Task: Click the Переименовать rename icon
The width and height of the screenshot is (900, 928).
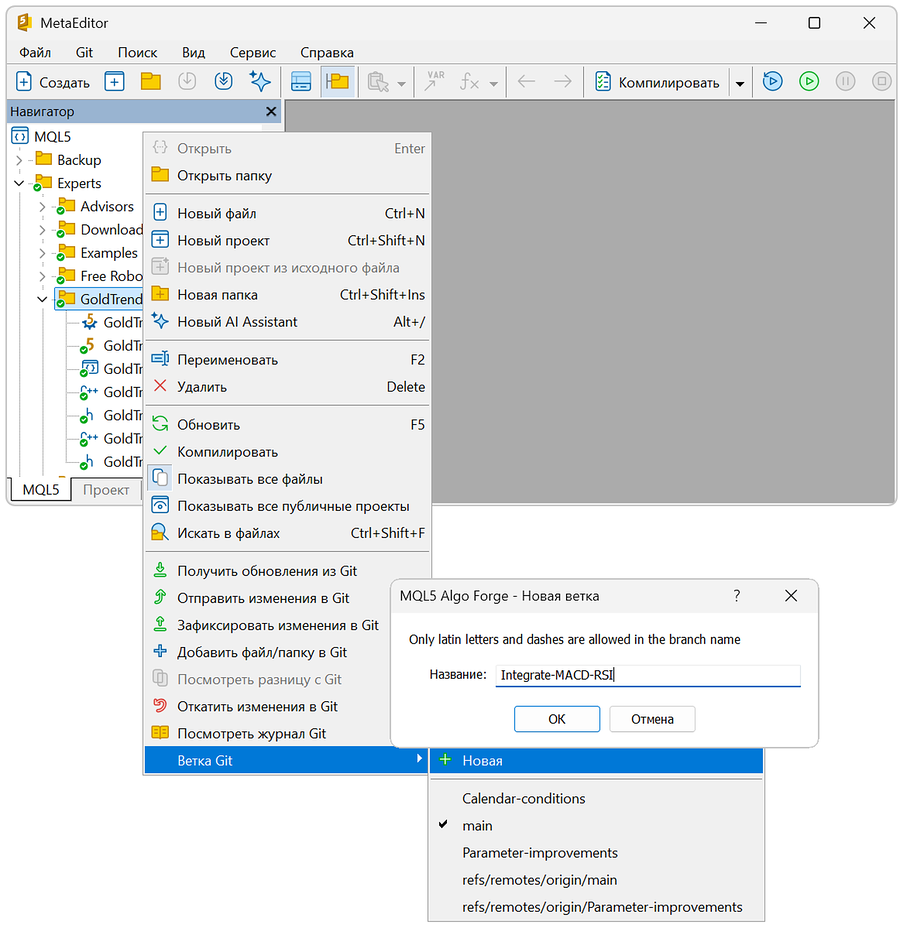Action: [x=160, y=359]
